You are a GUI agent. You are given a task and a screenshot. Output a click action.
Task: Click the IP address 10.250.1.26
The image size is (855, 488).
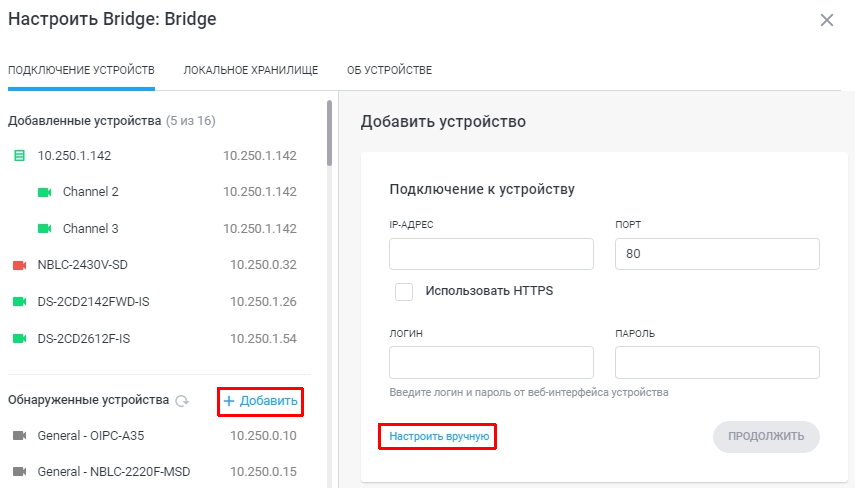click(x=263, y=302)
